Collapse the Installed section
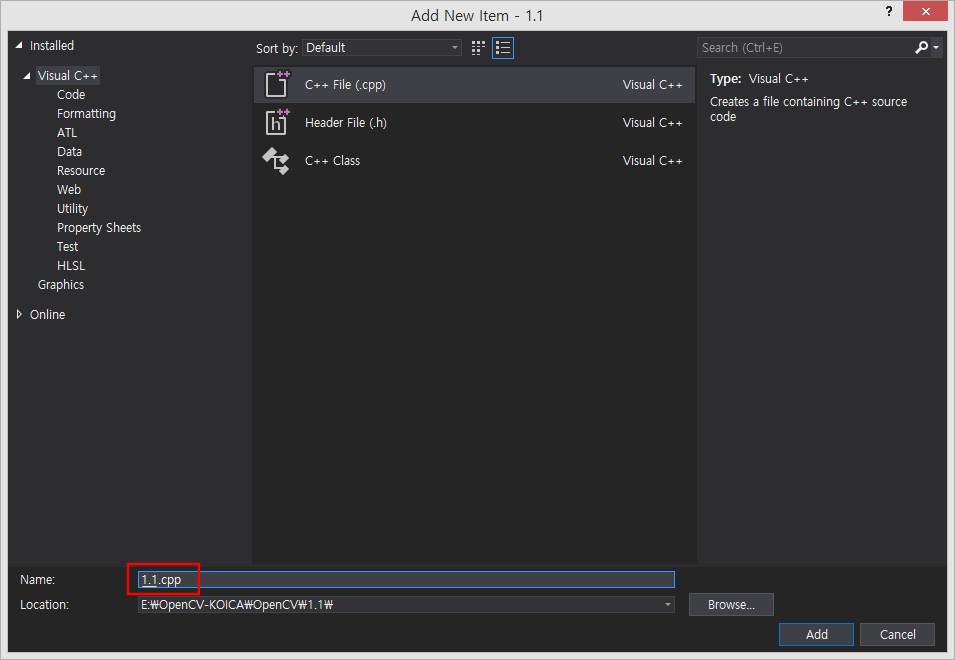955x660 pixels. pyautogui.click(x=19, y=46)
